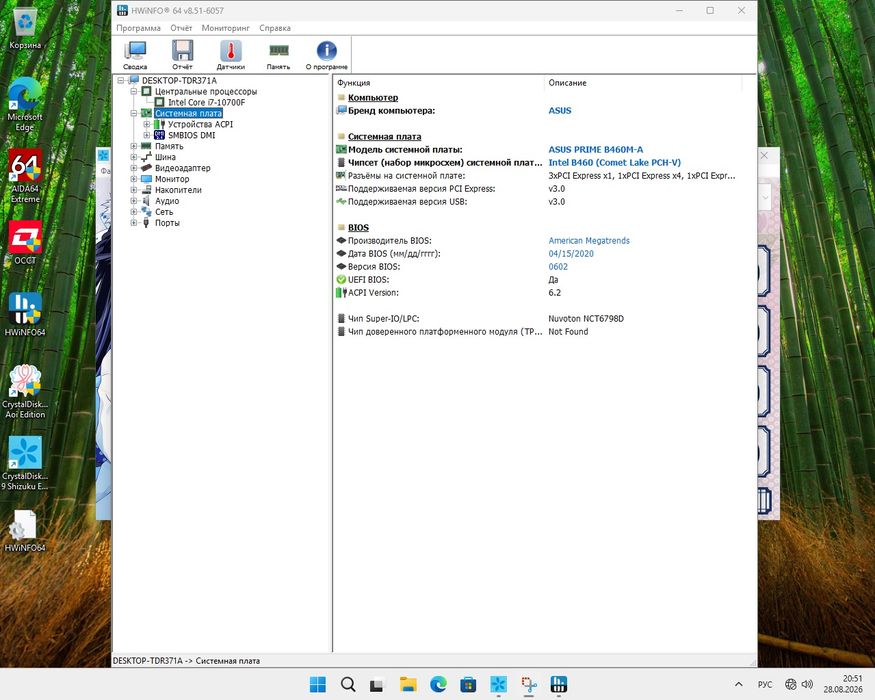875x700 pixels.
Task: Select the ACPI Version row
Action: point(539,293)
